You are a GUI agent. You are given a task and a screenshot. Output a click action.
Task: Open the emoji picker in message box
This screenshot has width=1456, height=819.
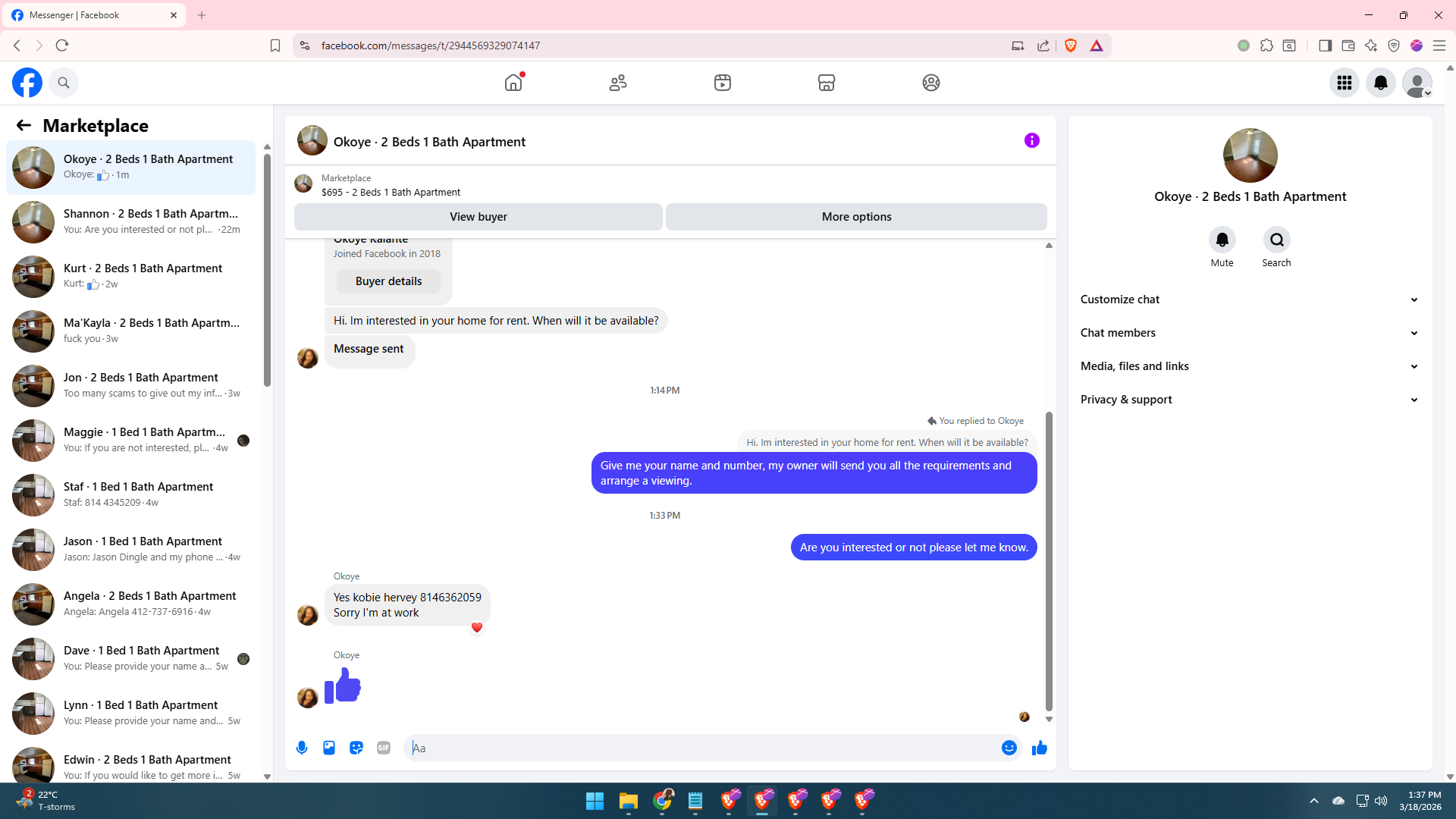tap(1009, 748)
